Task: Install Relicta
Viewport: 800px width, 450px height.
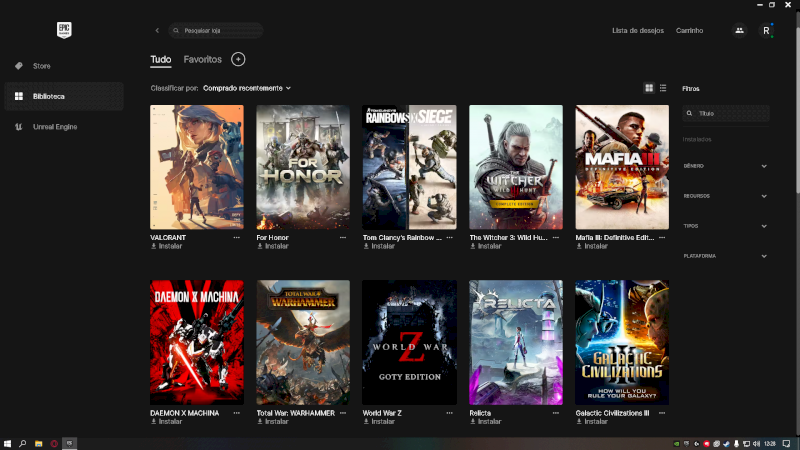Action: (x=486, y=422)
